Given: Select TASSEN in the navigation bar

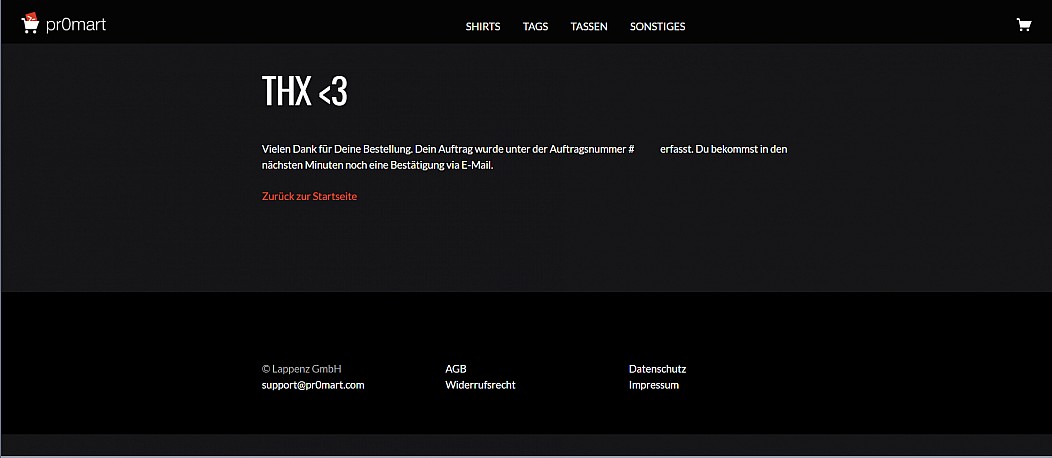Looking at the screenshot, I should click(589, 27).
